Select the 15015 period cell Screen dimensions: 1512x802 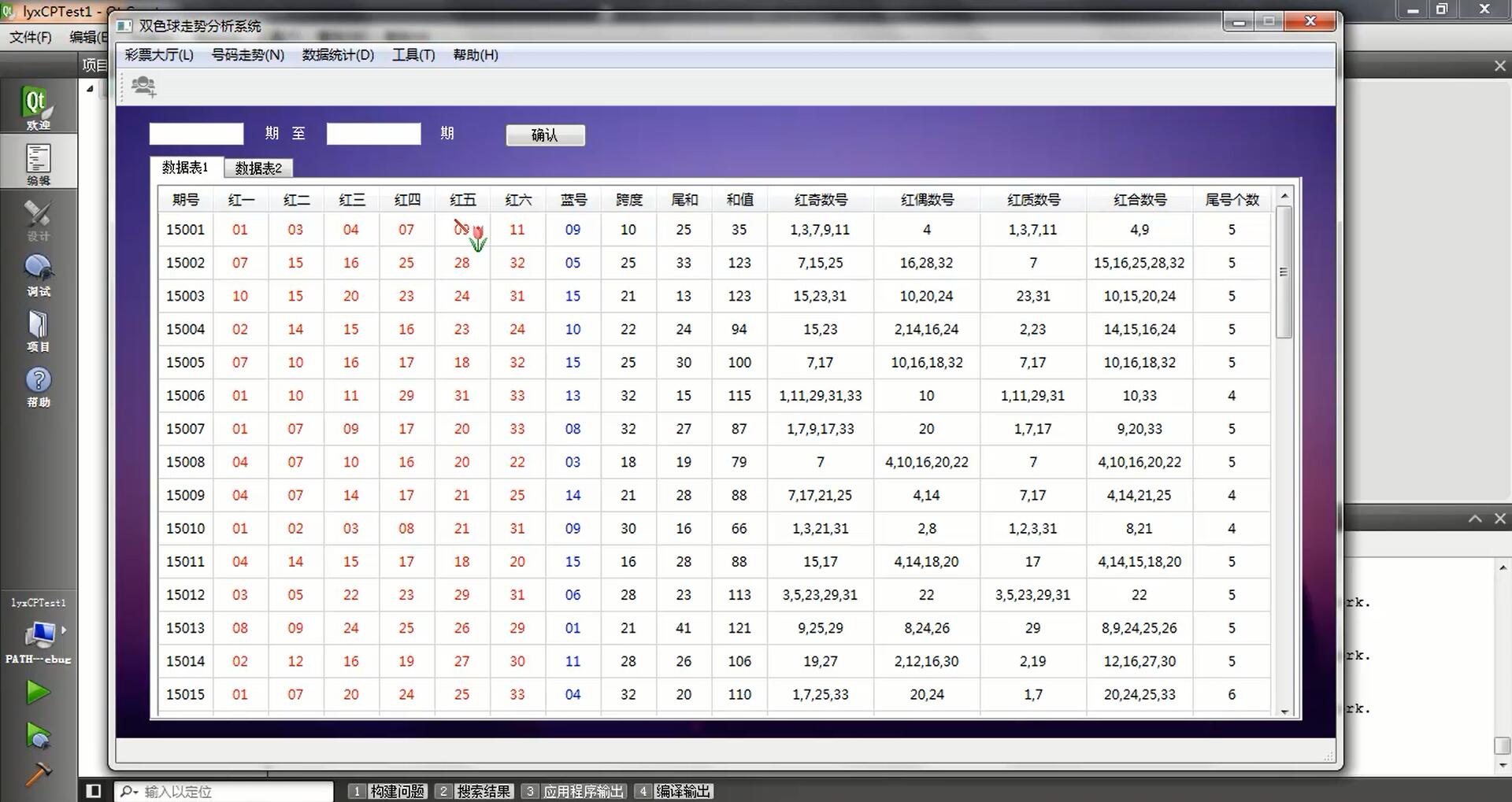coord(186,694)
